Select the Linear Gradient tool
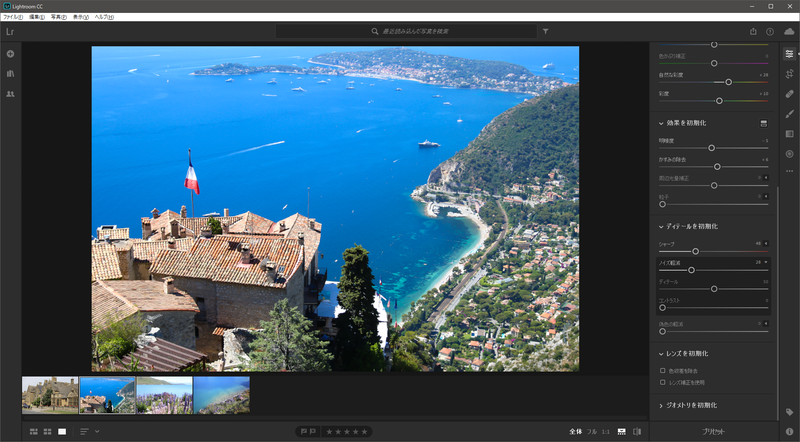 789,134
